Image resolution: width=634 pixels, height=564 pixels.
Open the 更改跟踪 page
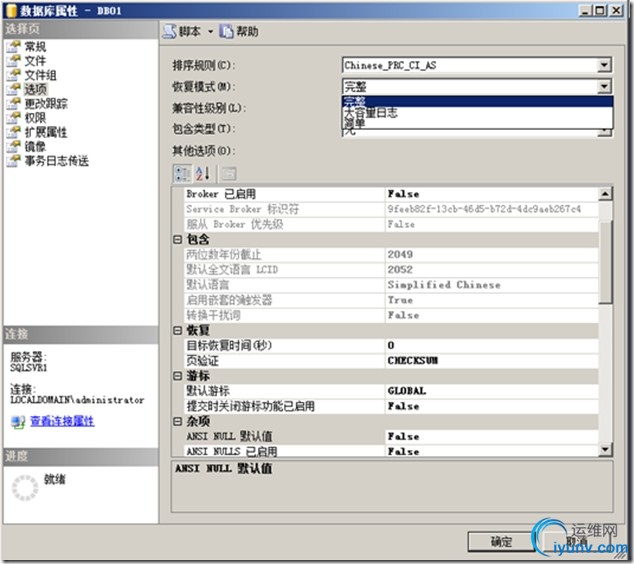(46, 104)
